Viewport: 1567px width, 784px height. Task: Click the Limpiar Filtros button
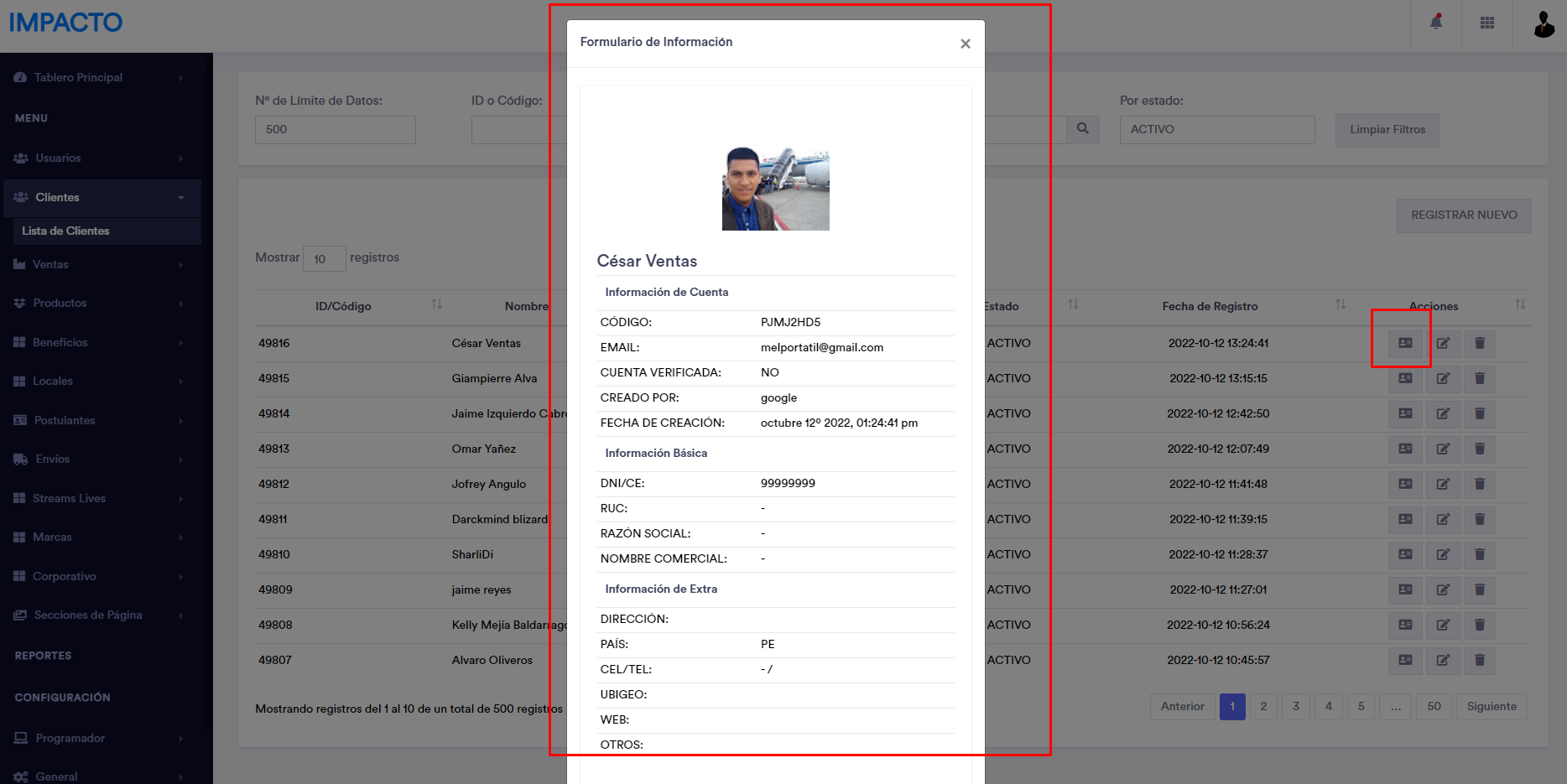(1387, 130)
